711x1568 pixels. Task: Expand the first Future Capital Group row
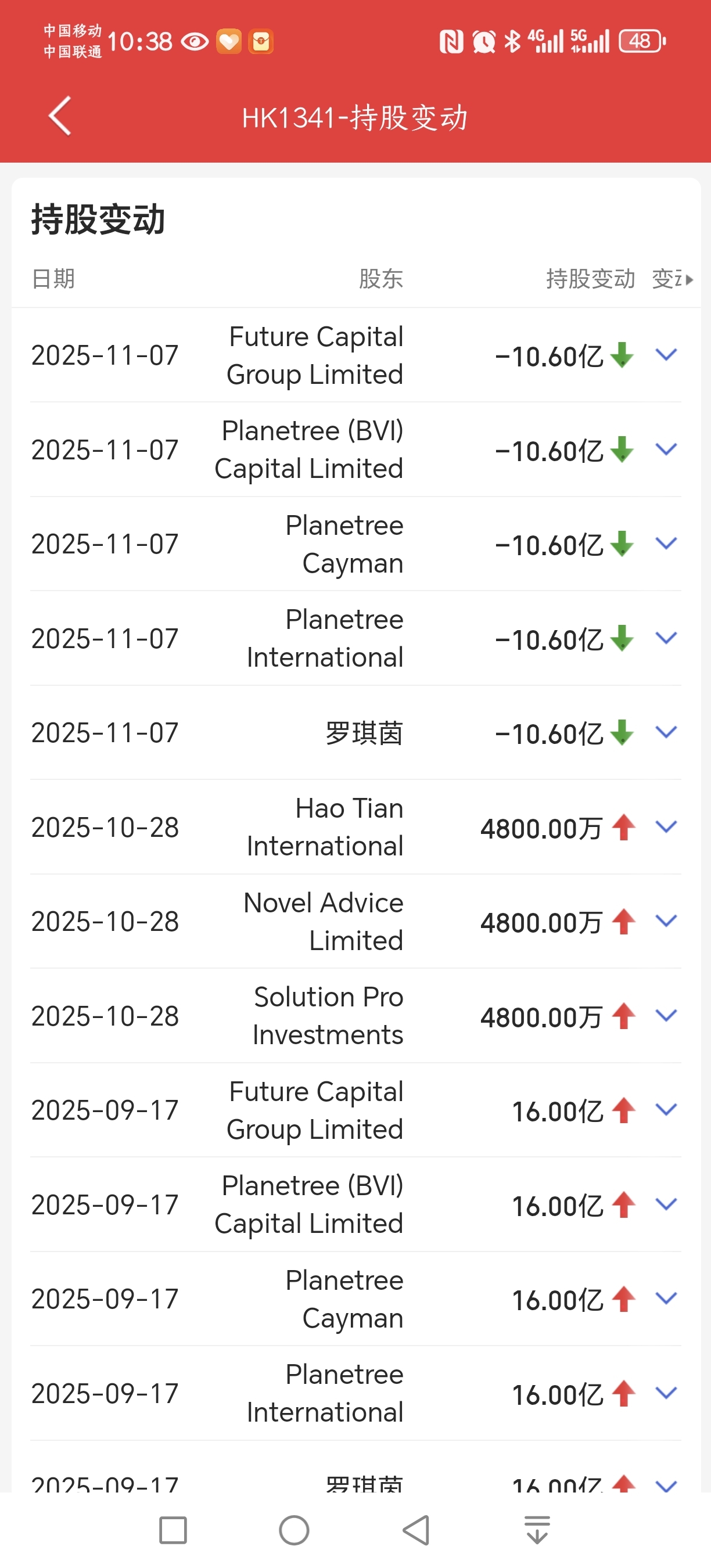666,355
